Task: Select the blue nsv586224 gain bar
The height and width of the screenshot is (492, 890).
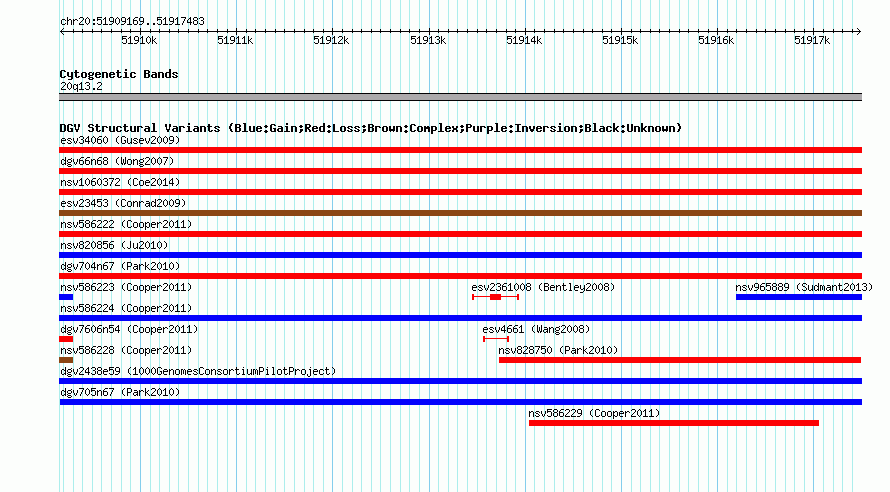Action: tap(460, 318)
